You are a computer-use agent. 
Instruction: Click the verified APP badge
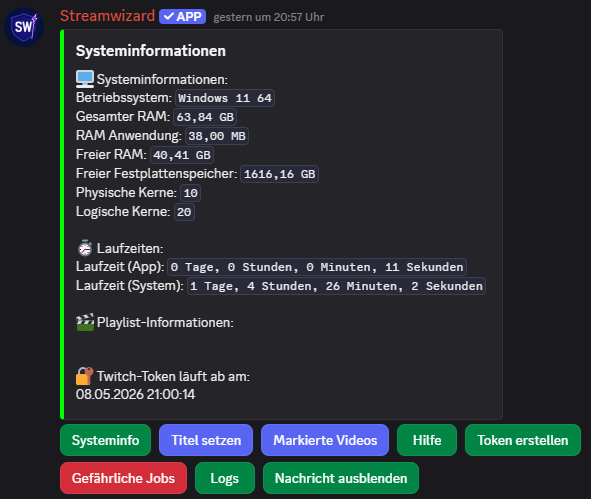pos(182,17)
